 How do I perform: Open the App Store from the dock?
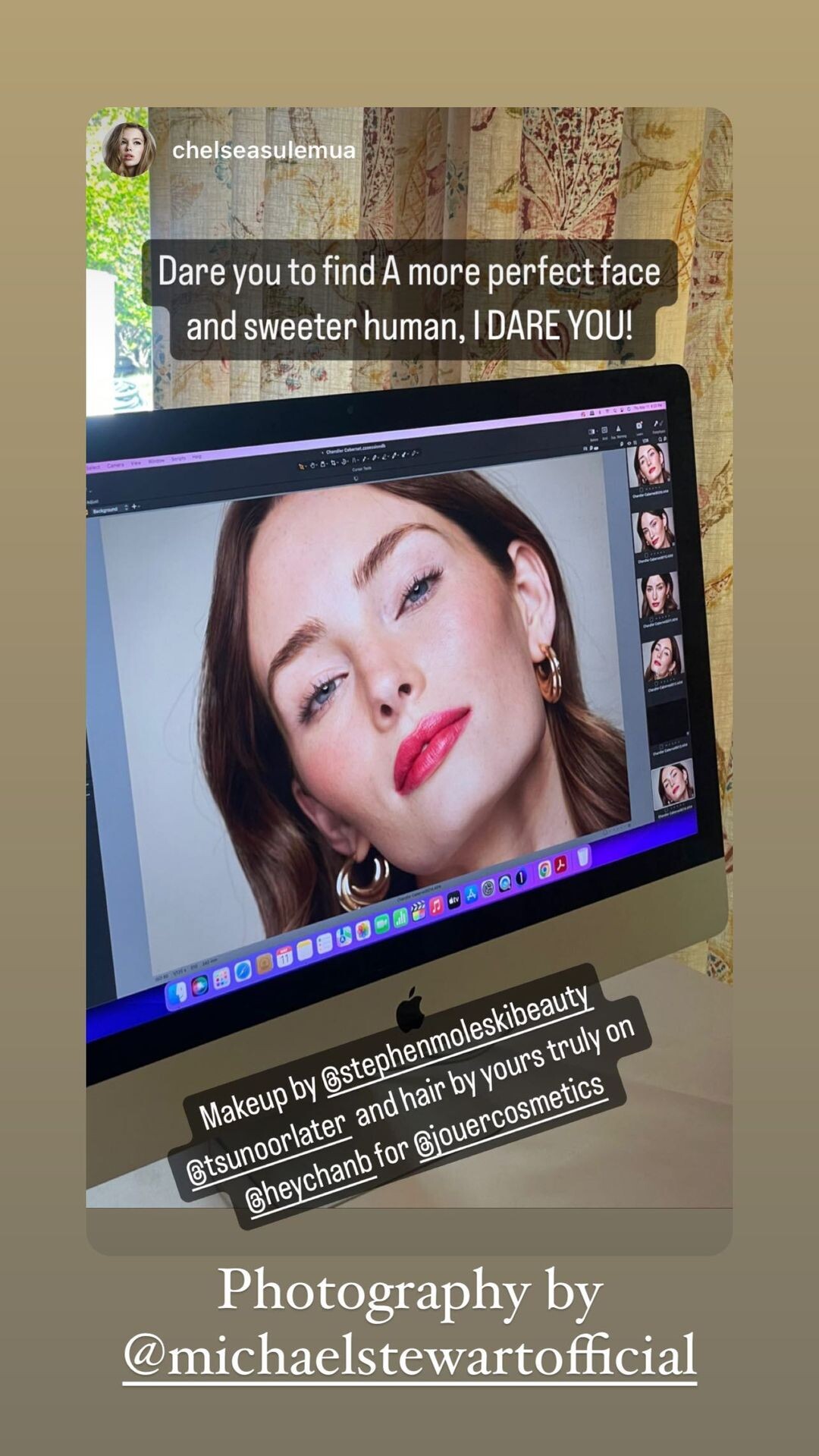click(471, 895)
